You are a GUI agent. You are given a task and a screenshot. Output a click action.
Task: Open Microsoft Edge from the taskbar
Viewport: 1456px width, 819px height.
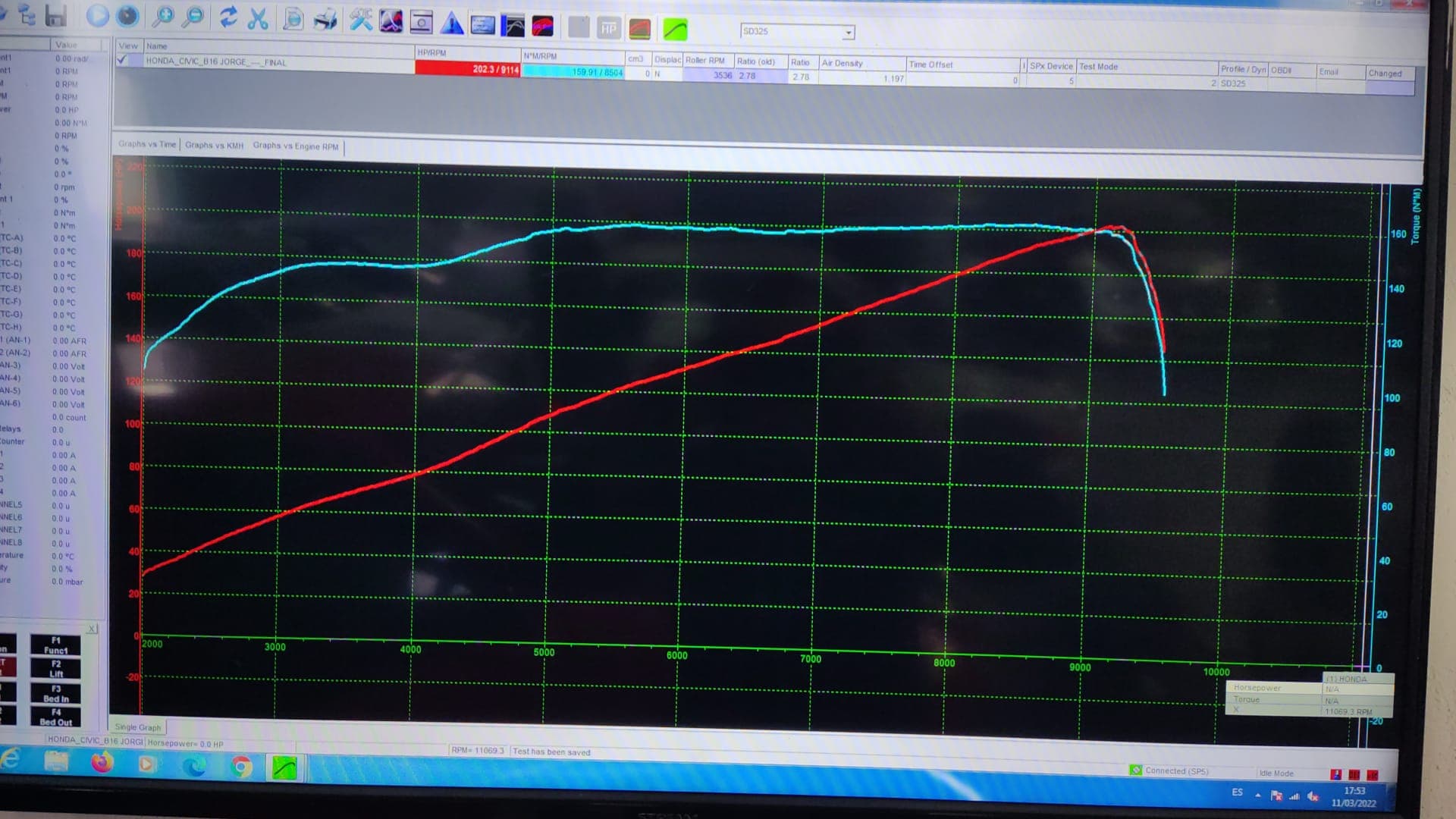click(194, 766)
